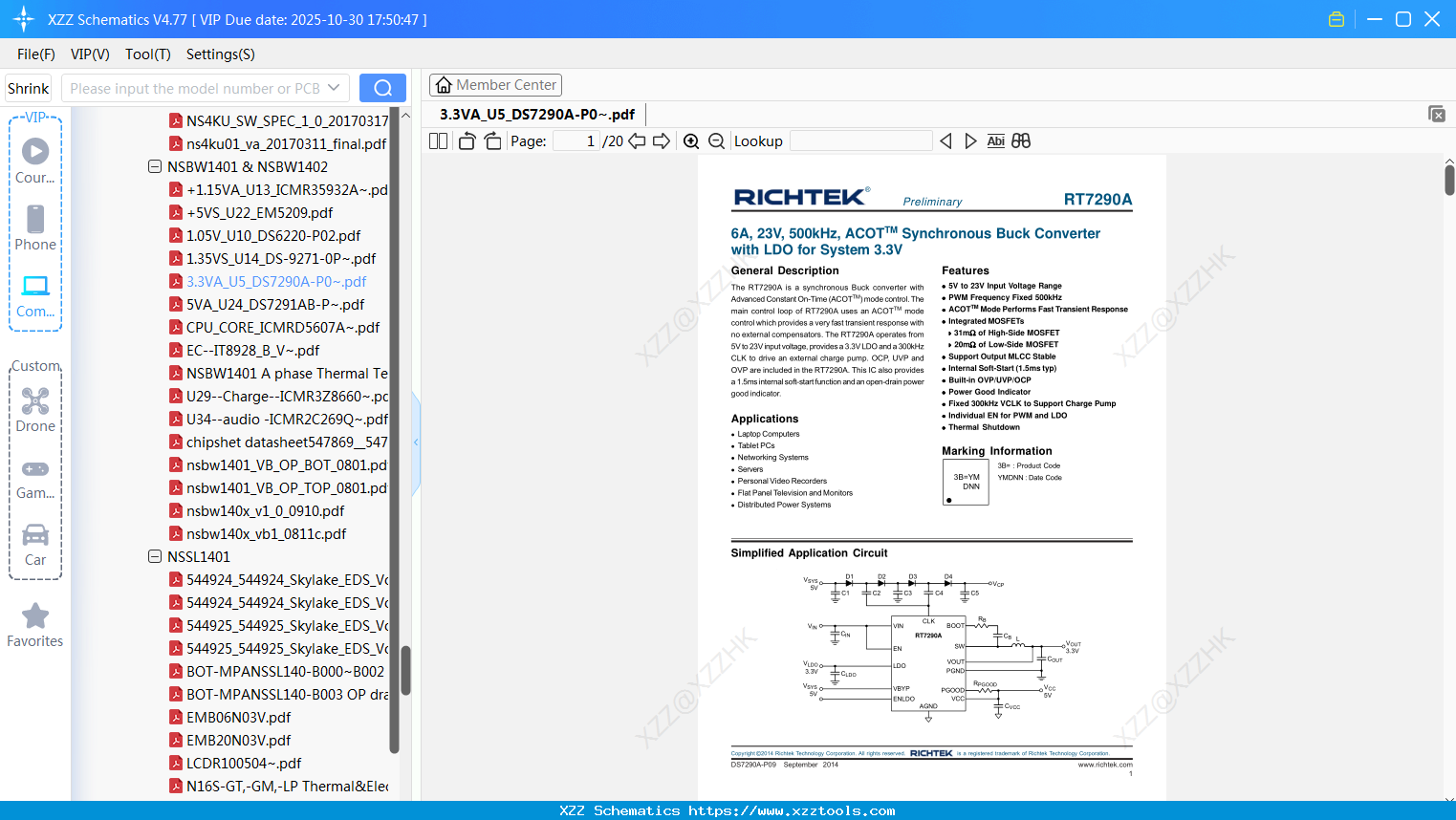Open 1.05V_U10_DS6220-P02.pdf
The height and width of the screenshot is (820, 1456).
click(265, 235)
